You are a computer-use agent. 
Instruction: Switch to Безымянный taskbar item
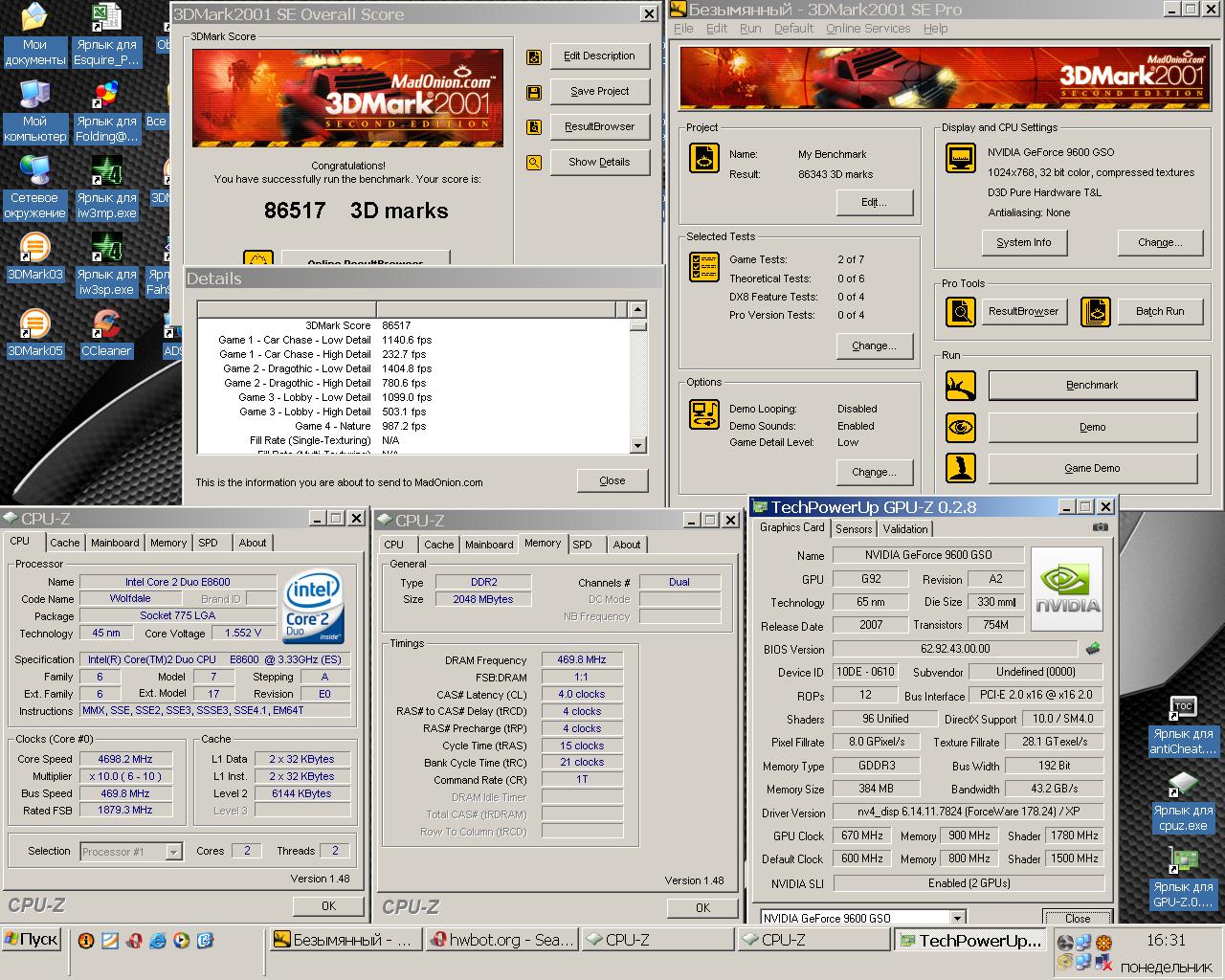click(x=345, y=940)
